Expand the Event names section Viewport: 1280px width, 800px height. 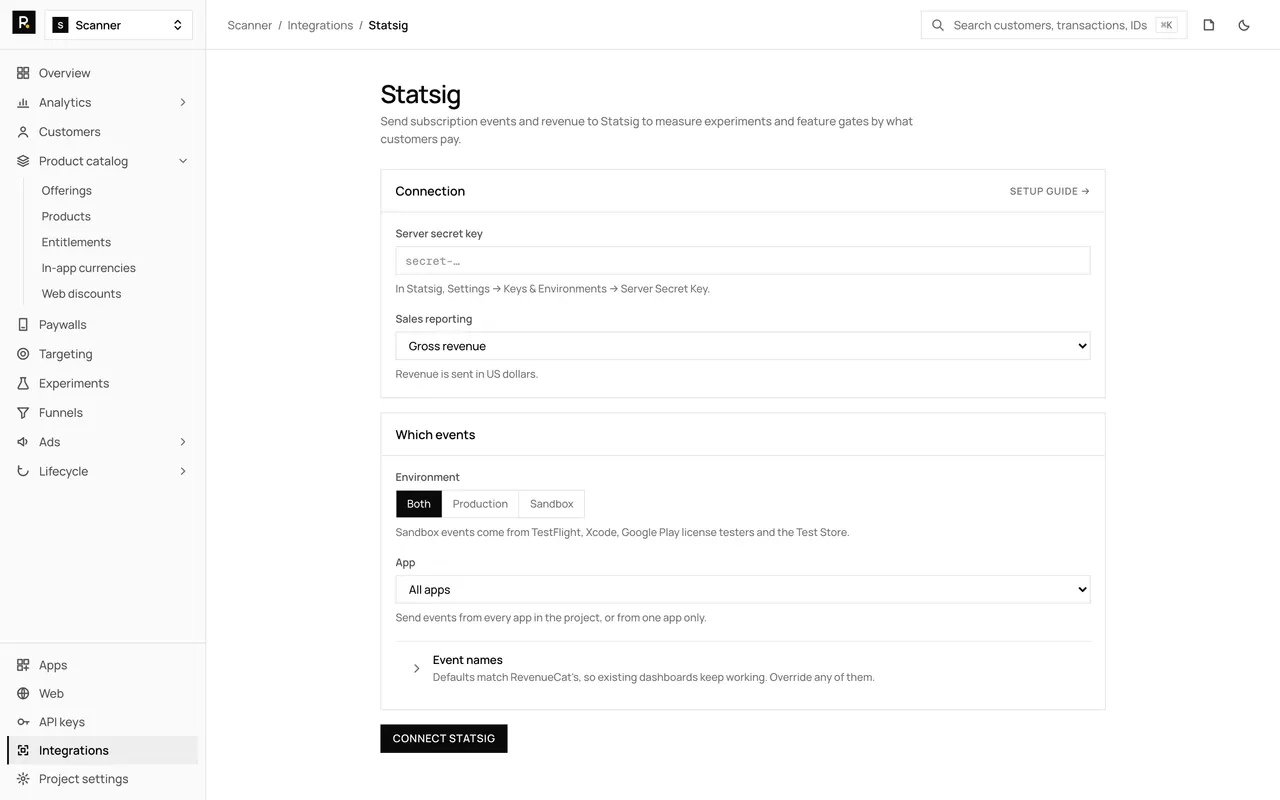click(743, 668)
